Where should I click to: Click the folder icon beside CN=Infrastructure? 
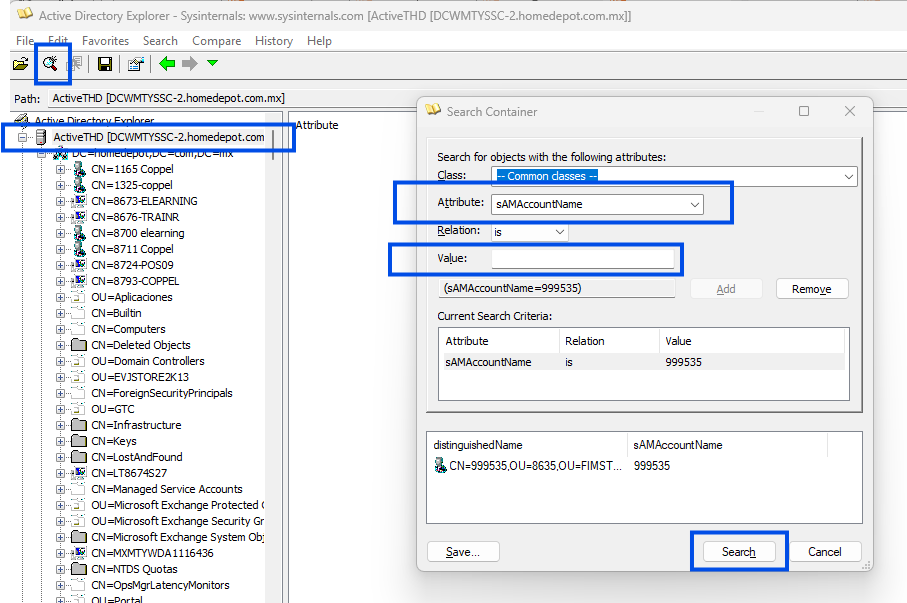pos(79,425)
